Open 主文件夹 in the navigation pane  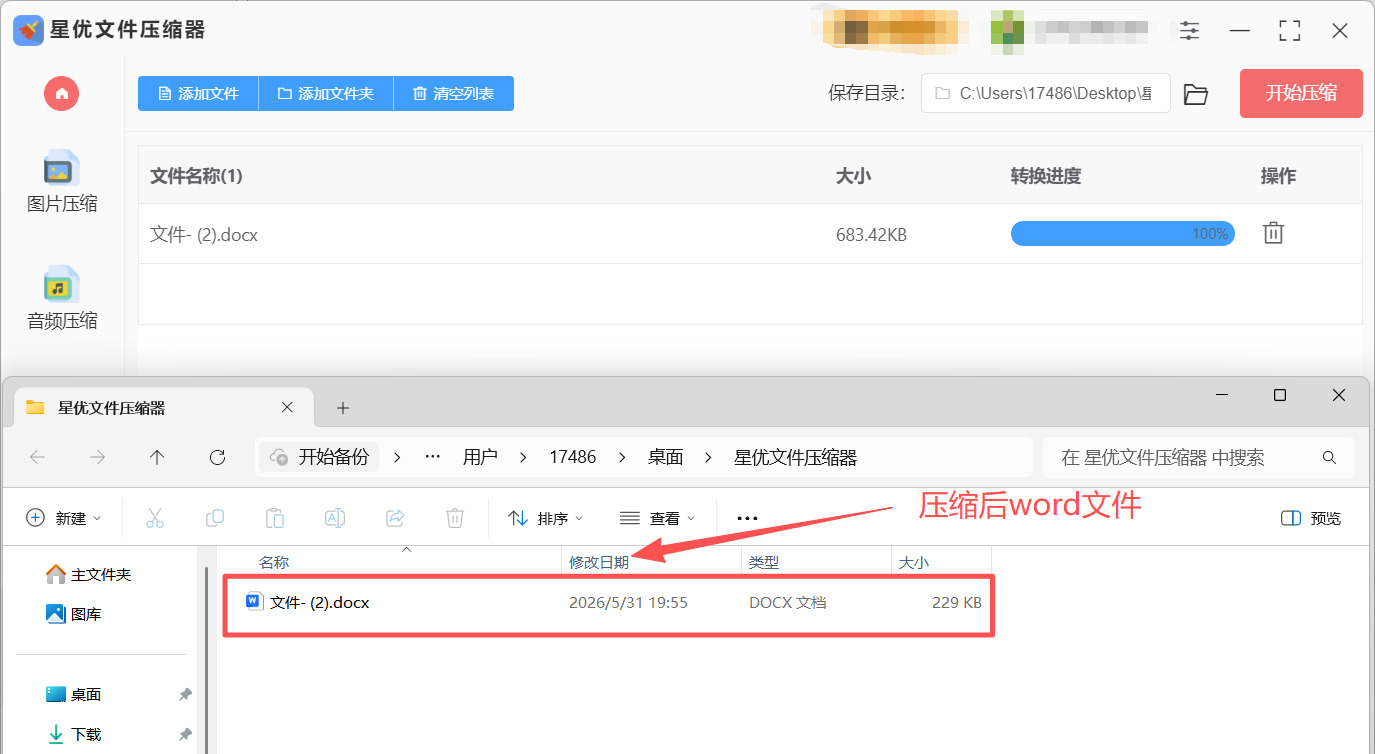coord(89,575)
